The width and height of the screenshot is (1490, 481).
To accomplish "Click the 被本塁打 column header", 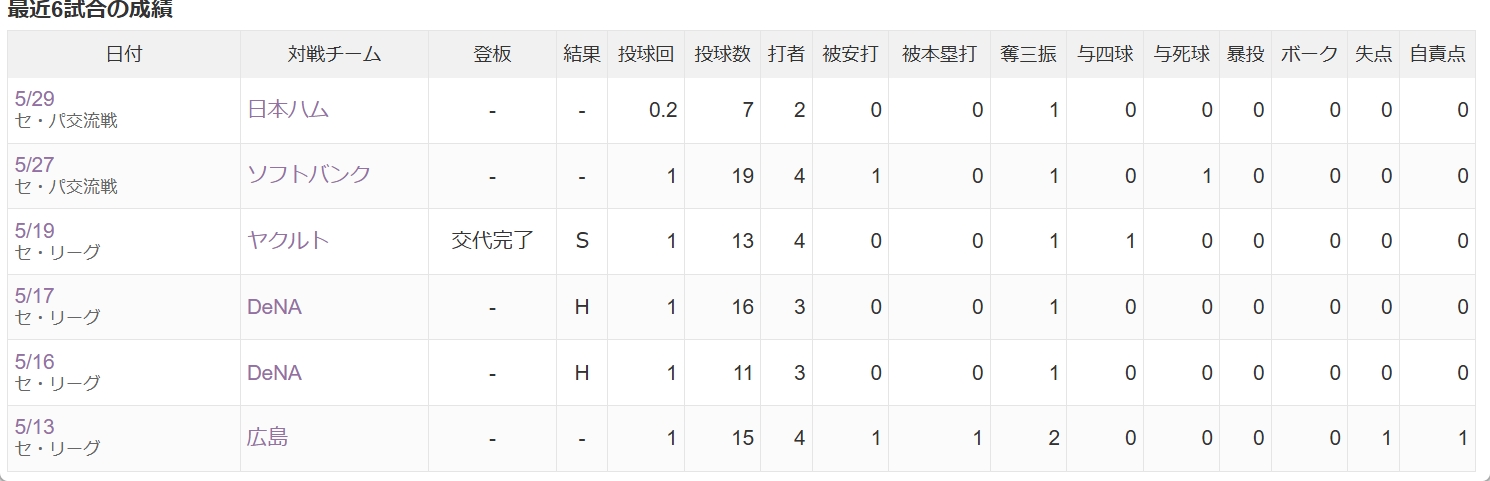I will pyautogui.click(x=939, y=54).
